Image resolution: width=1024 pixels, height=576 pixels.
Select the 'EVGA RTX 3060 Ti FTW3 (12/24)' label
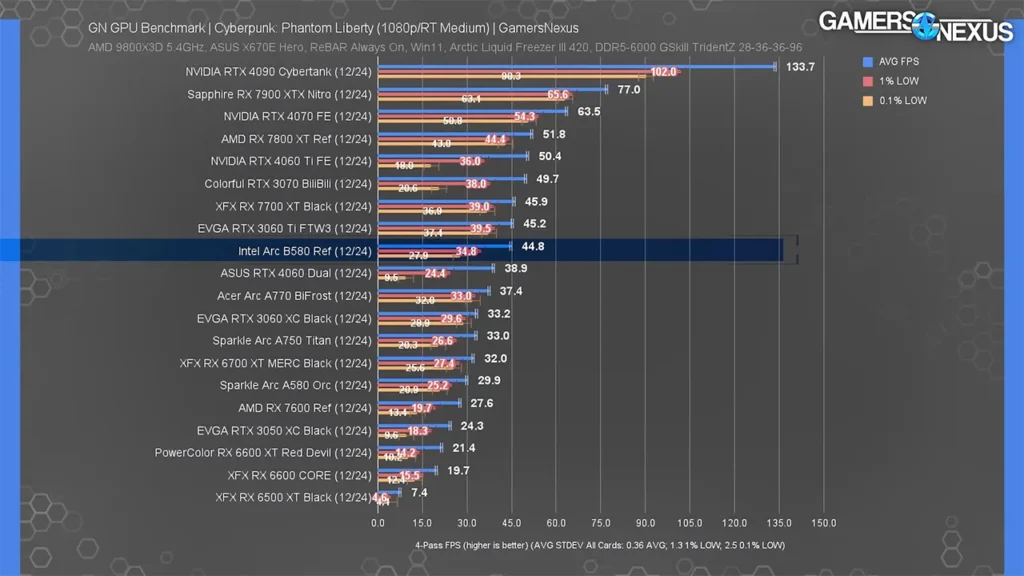coord(285,229)
